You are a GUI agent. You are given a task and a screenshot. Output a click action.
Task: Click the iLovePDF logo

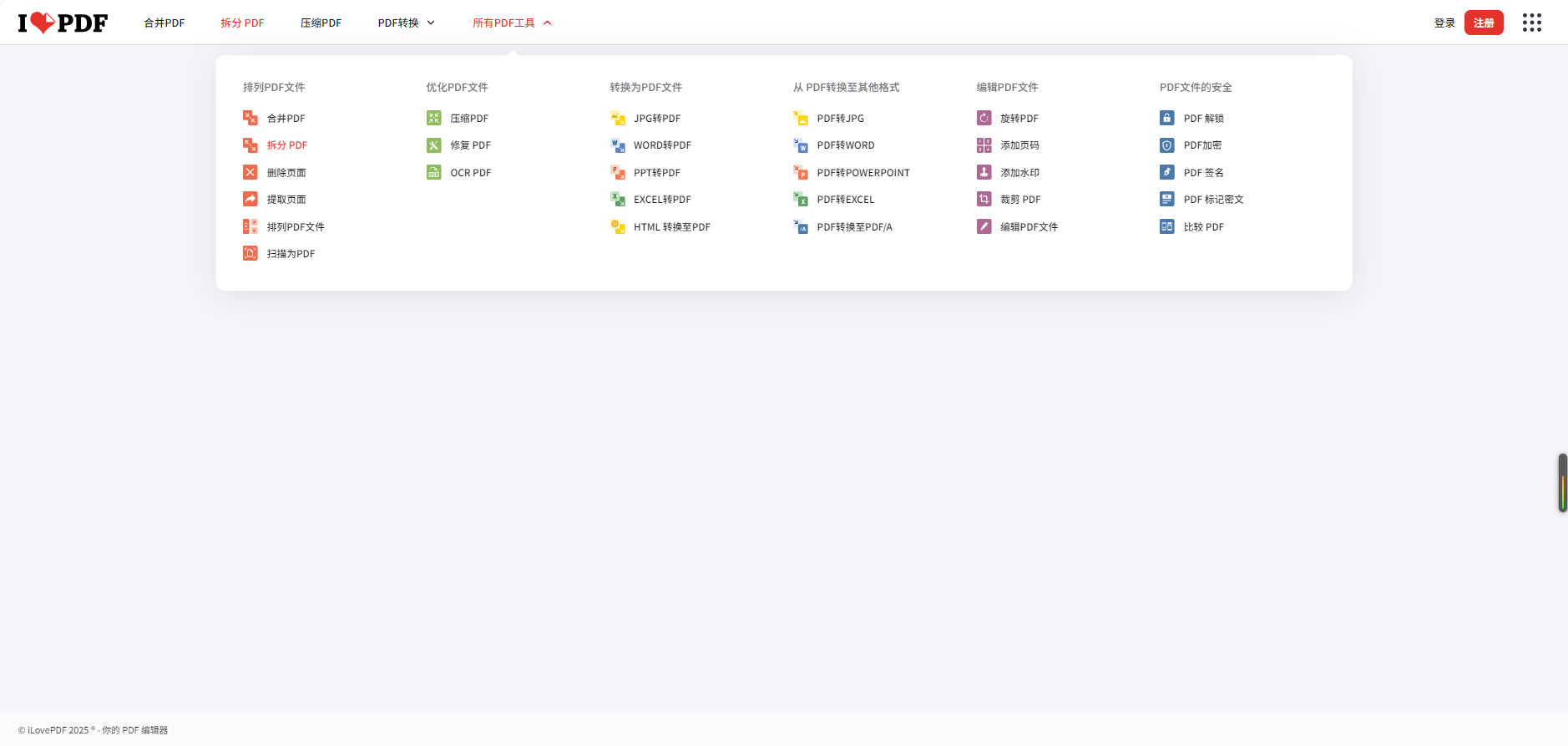[x=63, y=23]
